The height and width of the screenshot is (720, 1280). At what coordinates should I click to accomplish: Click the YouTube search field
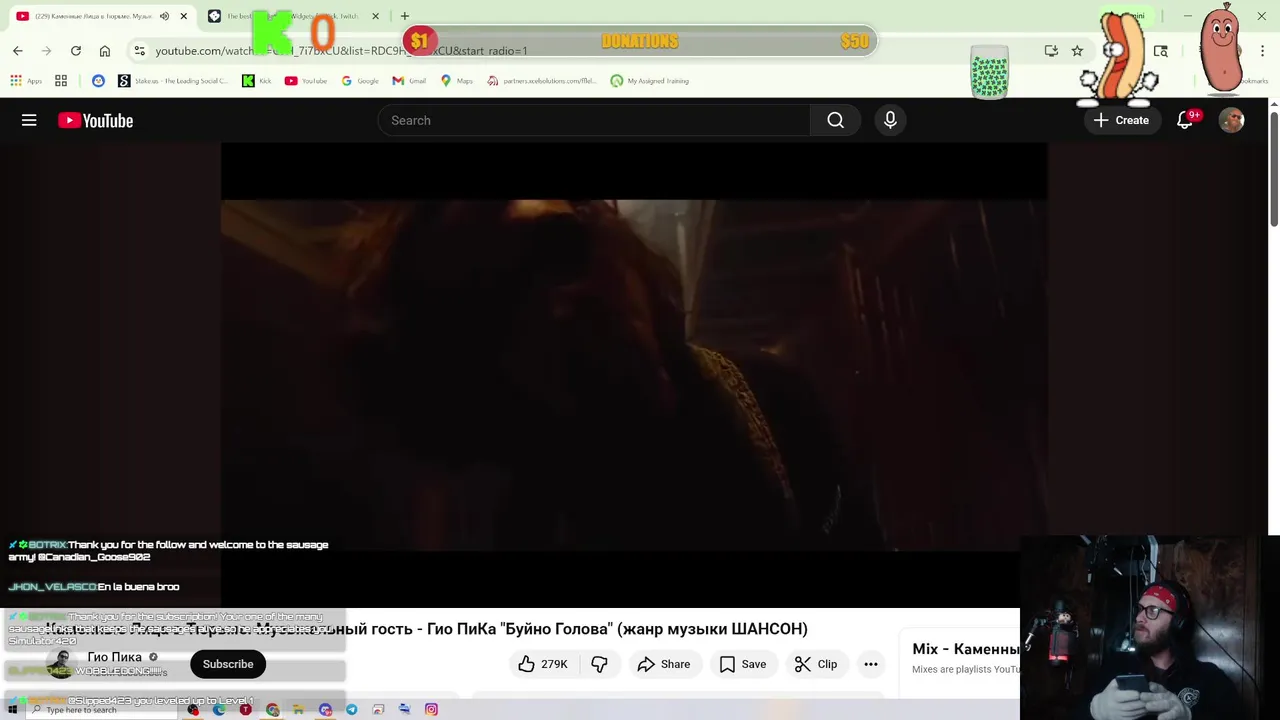(594, 120)
